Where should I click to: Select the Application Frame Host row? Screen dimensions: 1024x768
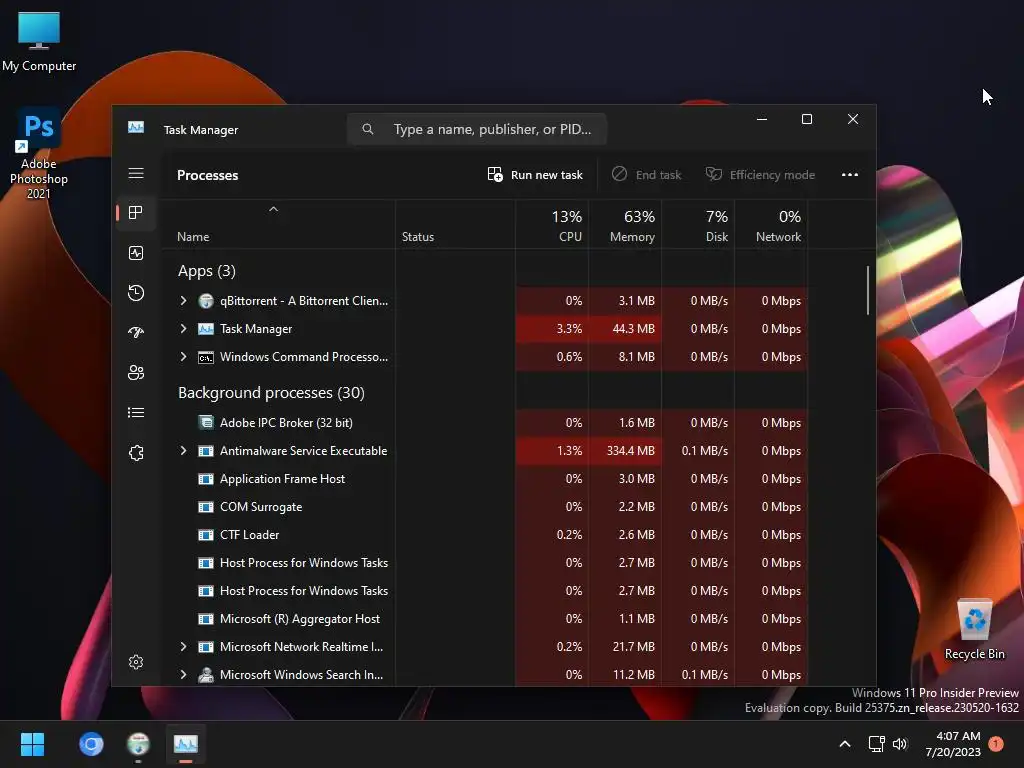pos(485,479)
